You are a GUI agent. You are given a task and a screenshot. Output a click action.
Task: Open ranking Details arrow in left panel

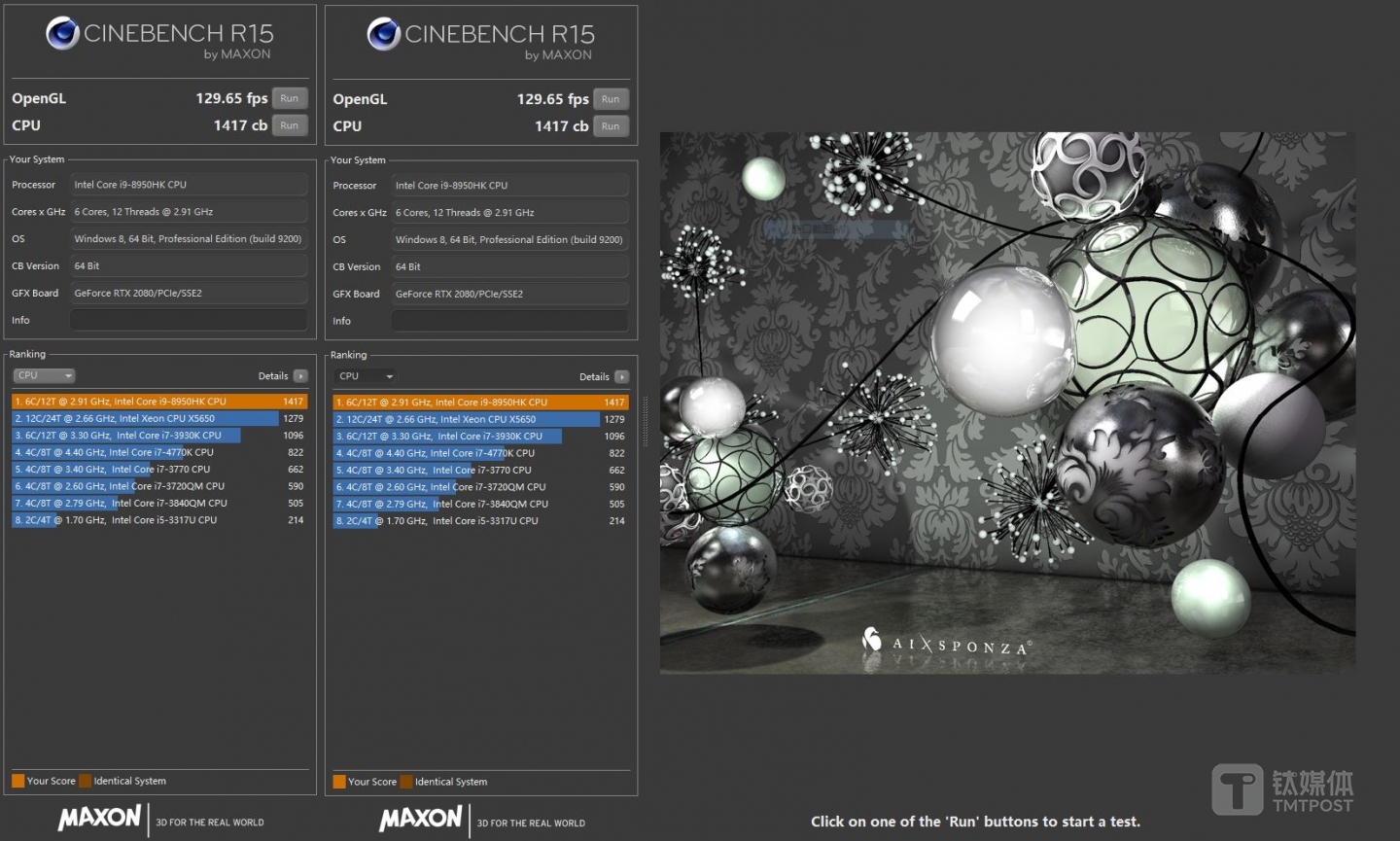(300, 376)
